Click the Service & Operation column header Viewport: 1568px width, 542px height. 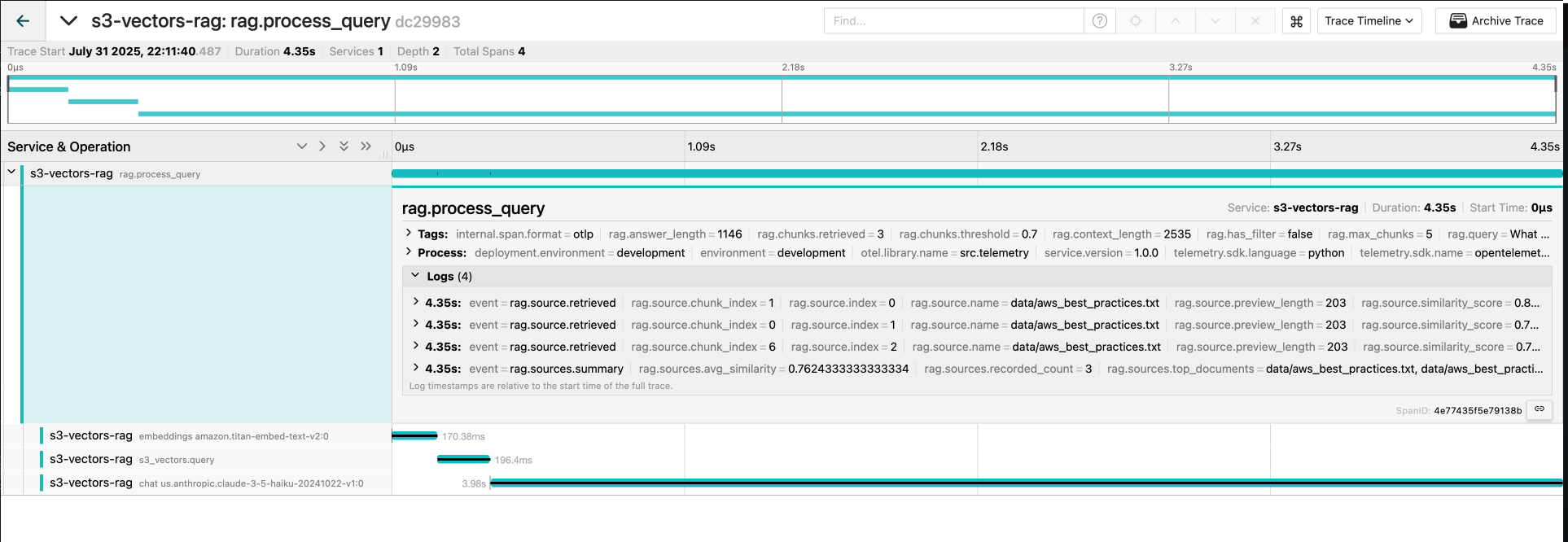[x=69, y=146]
